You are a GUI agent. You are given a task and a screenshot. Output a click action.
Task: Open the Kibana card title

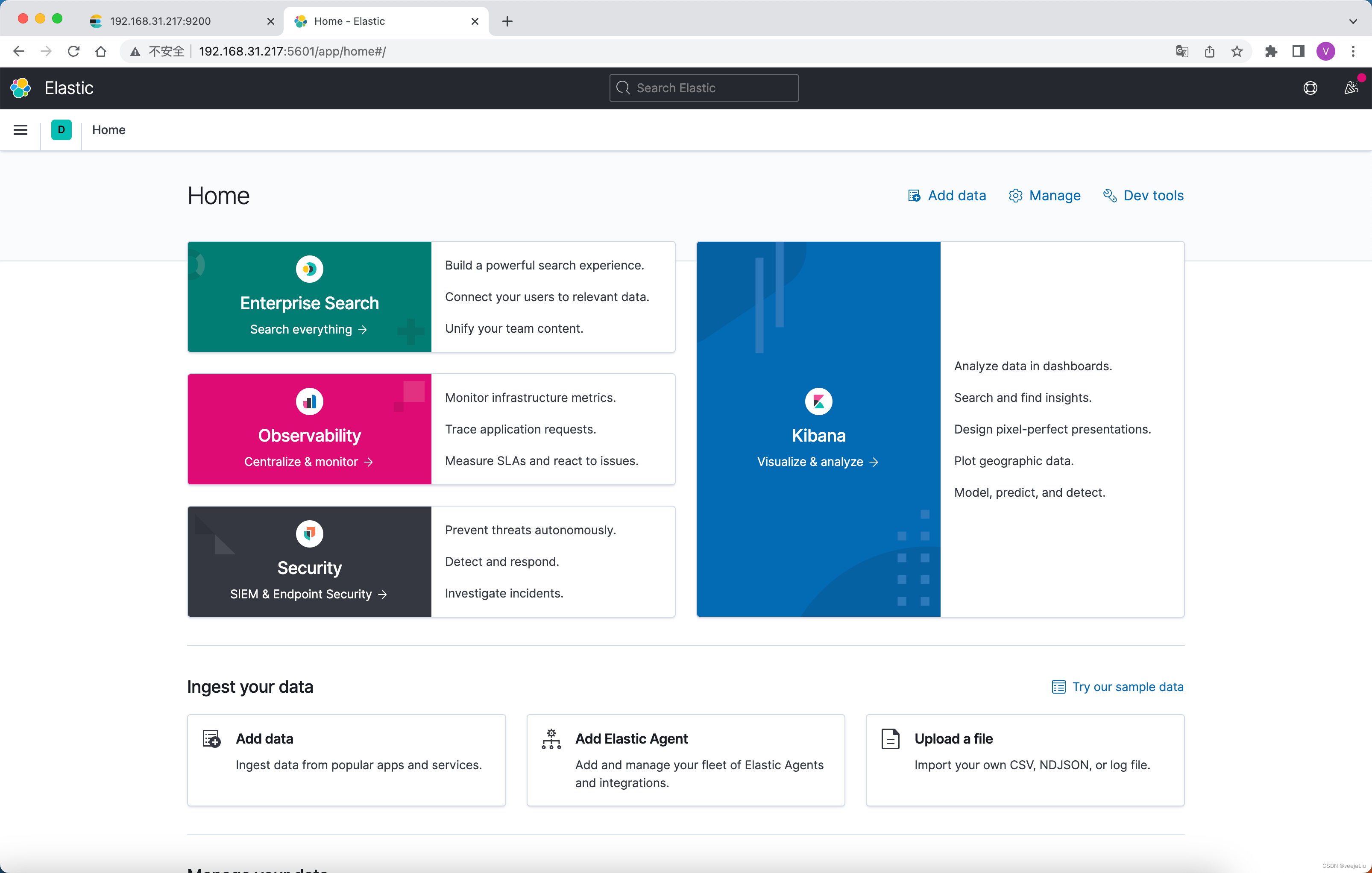pos(818,435)
